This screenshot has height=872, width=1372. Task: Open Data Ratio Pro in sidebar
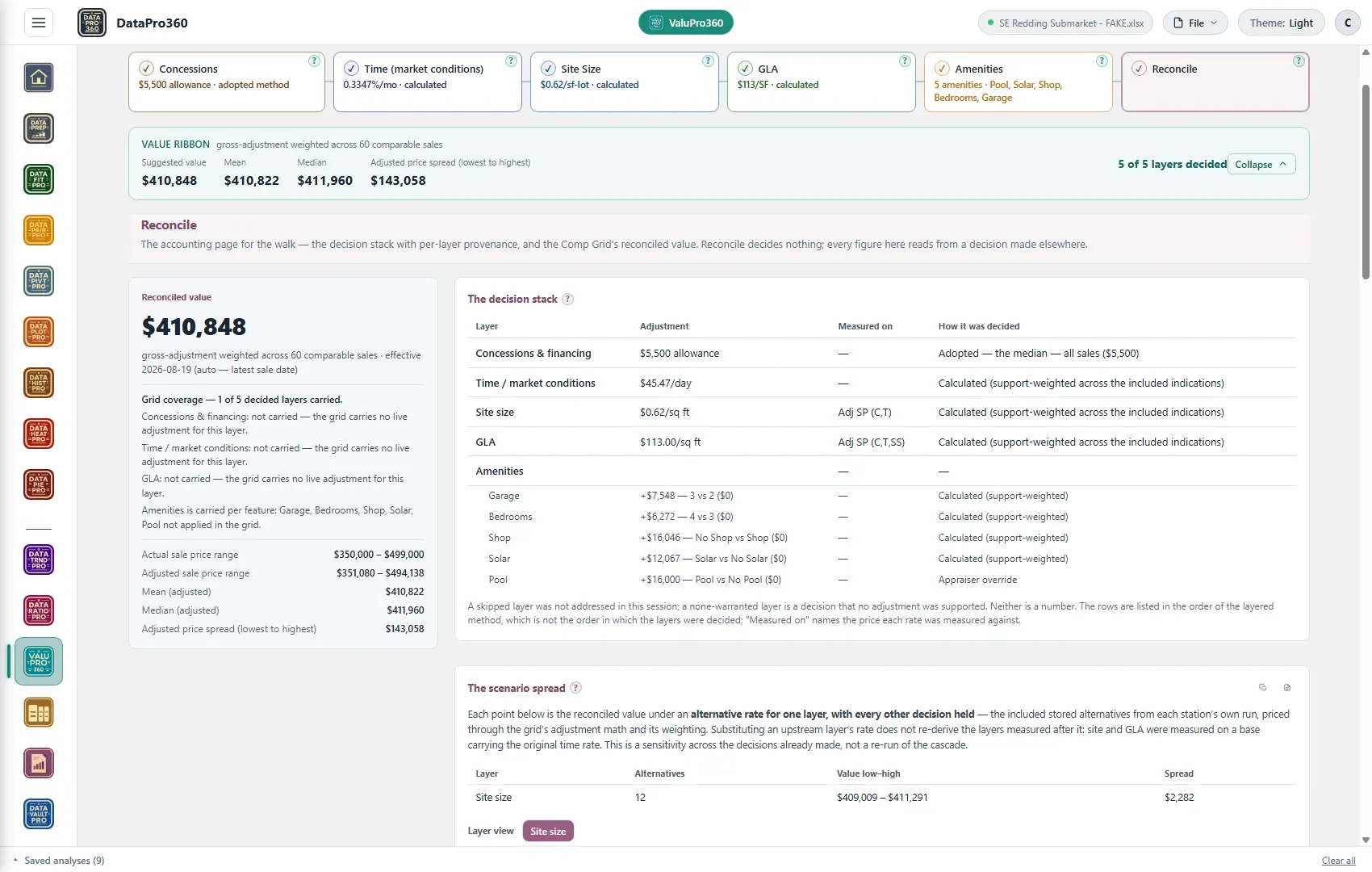pyautogui.click(x=39, y=610)
